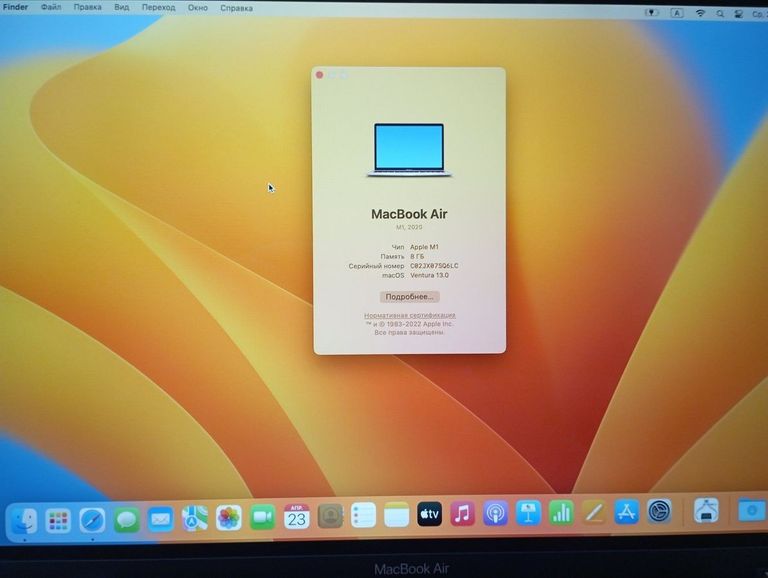Click the 8 ГБ memory value
The image size is (768, 578).
tap(417, 257)
